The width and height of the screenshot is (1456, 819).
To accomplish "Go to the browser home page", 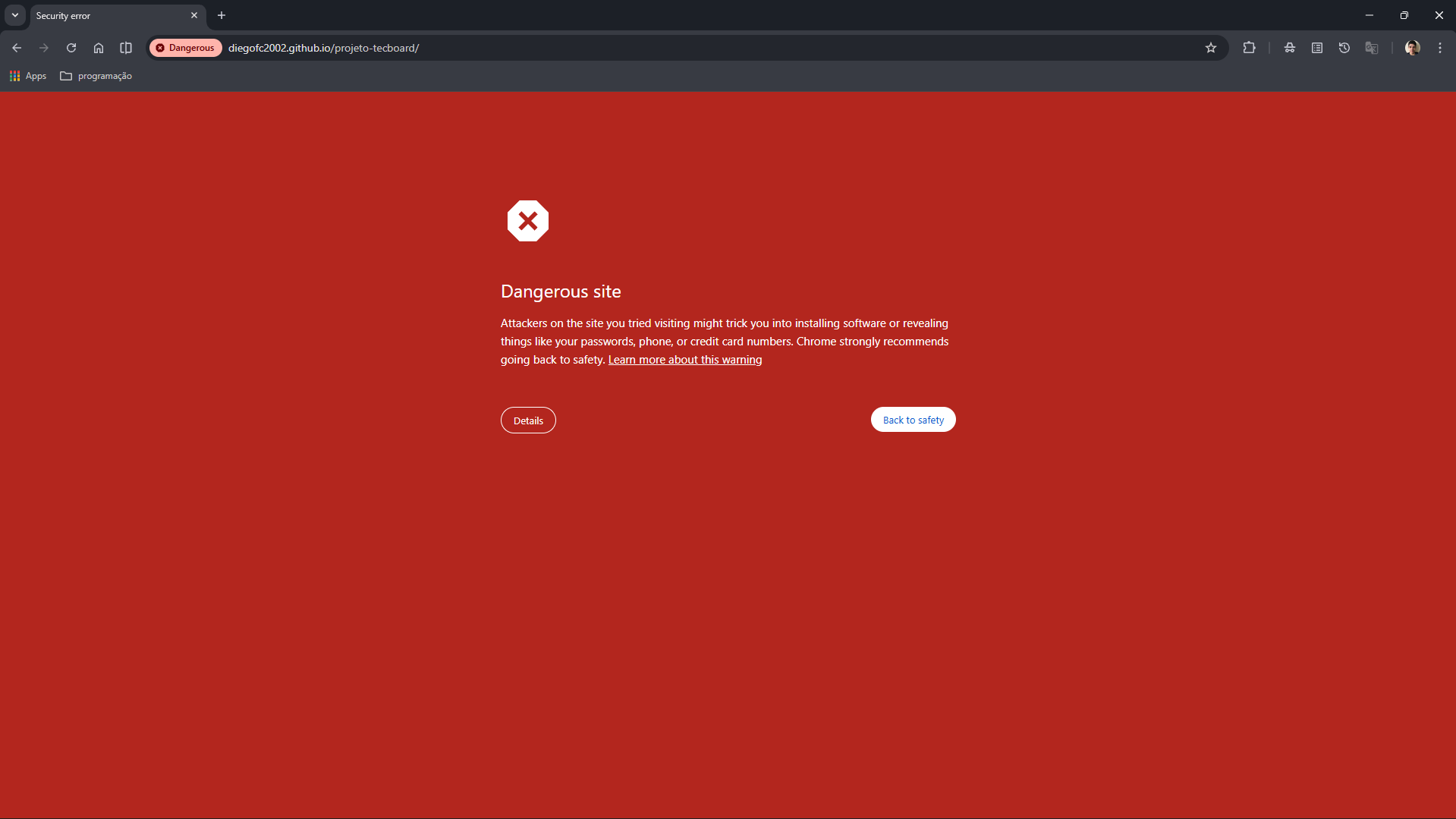I will [x=99, y=48].
